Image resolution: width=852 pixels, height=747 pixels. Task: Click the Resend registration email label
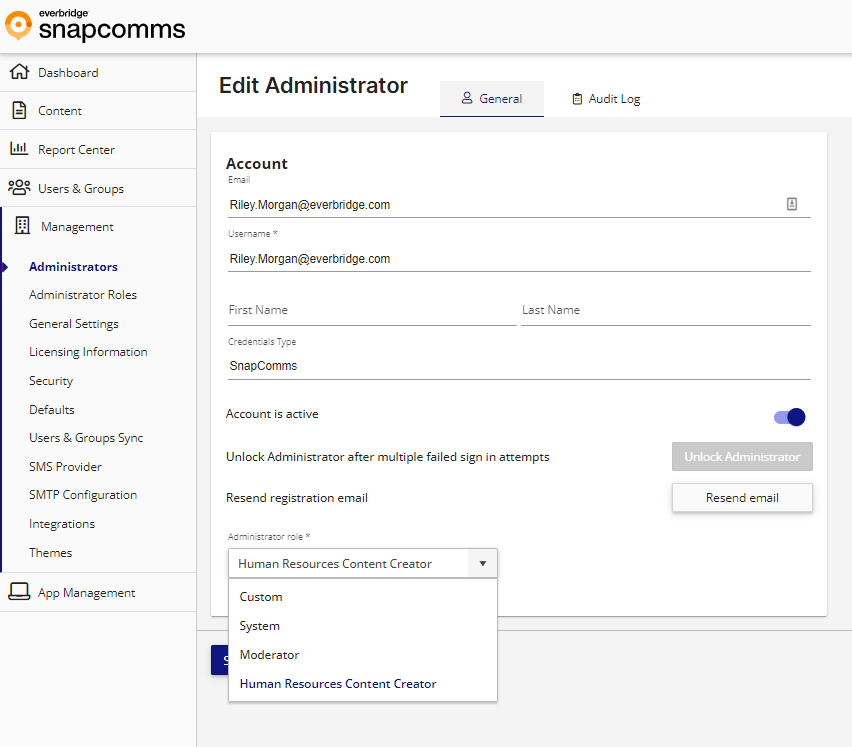pyautogui.click(x=297, y=498)
